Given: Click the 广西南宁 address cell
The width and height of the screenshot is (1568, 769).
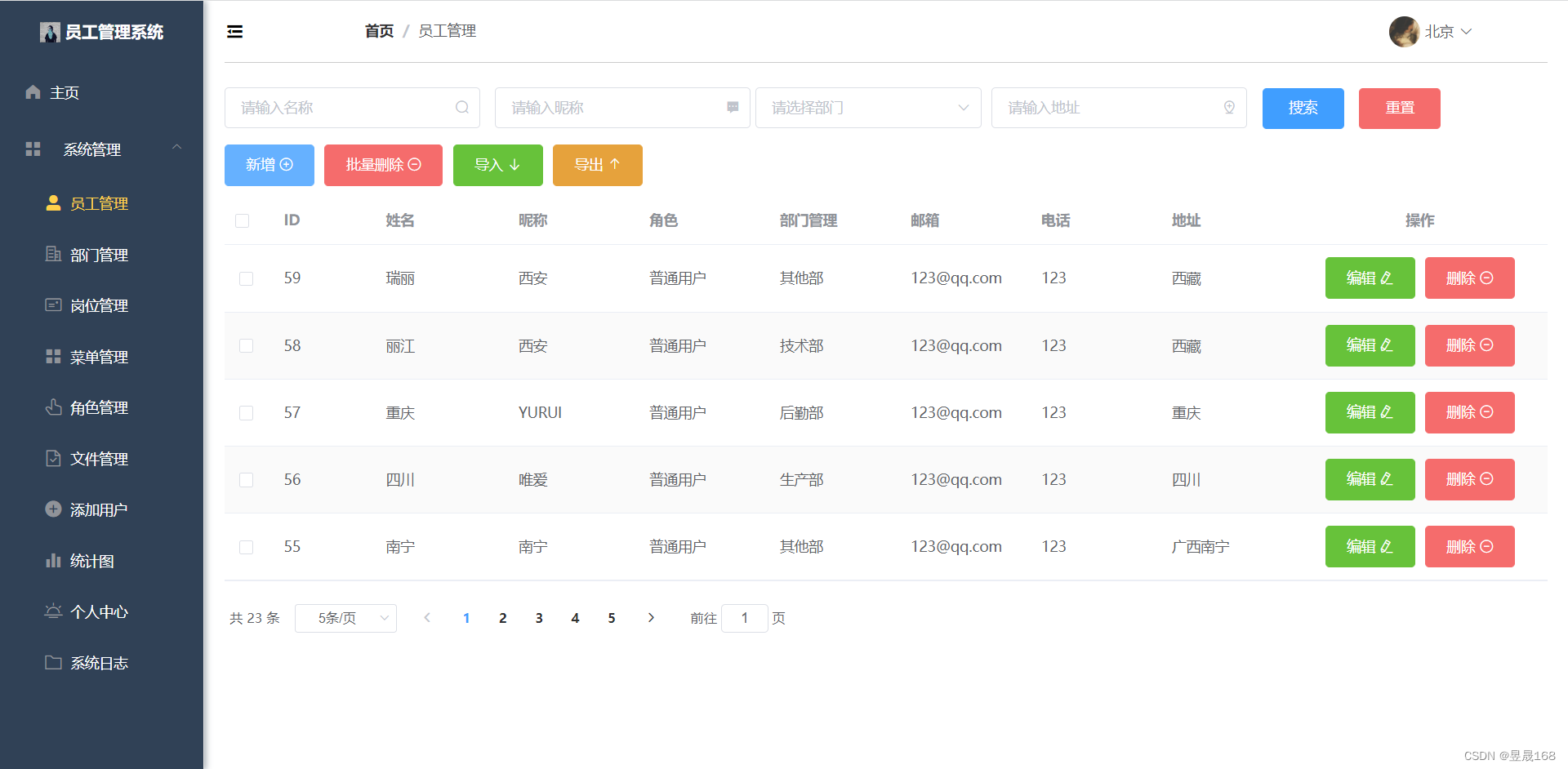Looking at the screenshot, I should [x=1200, y=547].
